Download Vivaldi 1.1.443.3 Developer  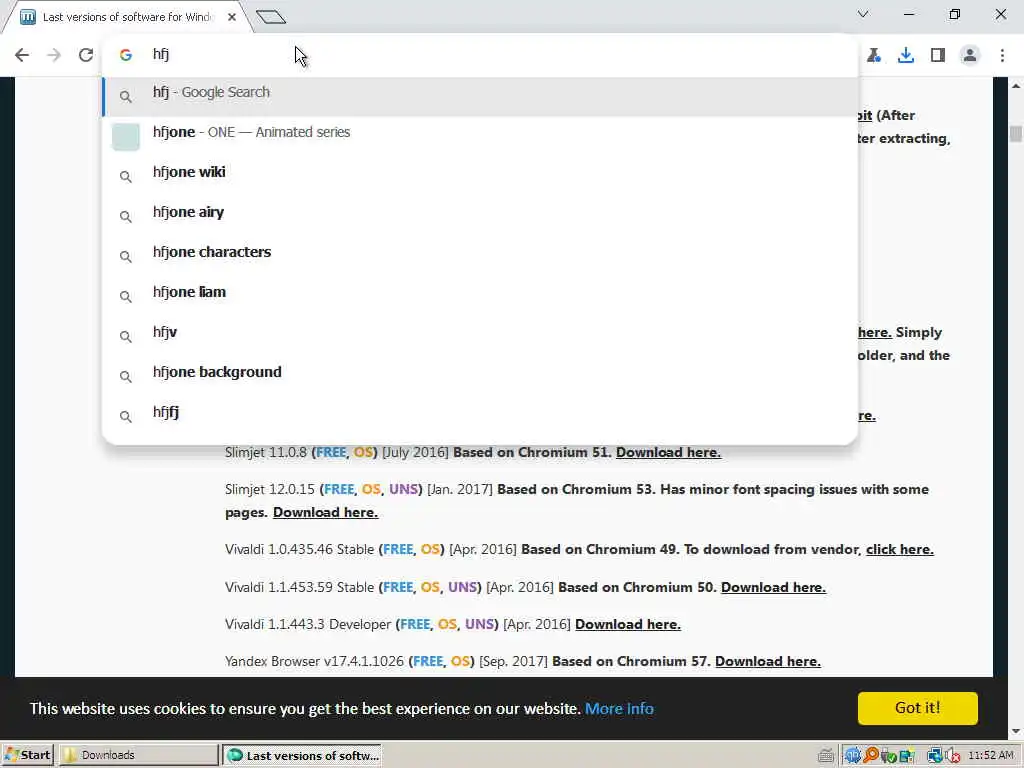pos(628,624)
